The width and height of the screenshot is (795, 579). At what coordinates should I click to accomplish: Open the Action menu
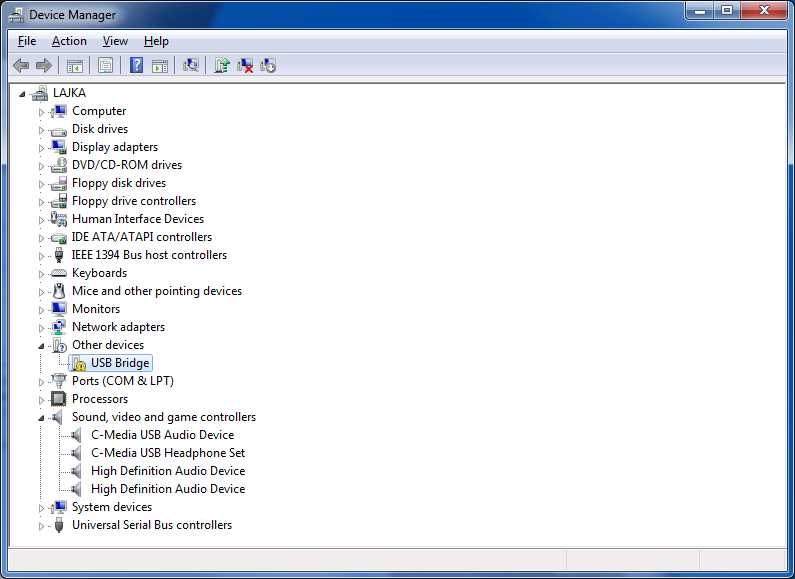point(69,41)
